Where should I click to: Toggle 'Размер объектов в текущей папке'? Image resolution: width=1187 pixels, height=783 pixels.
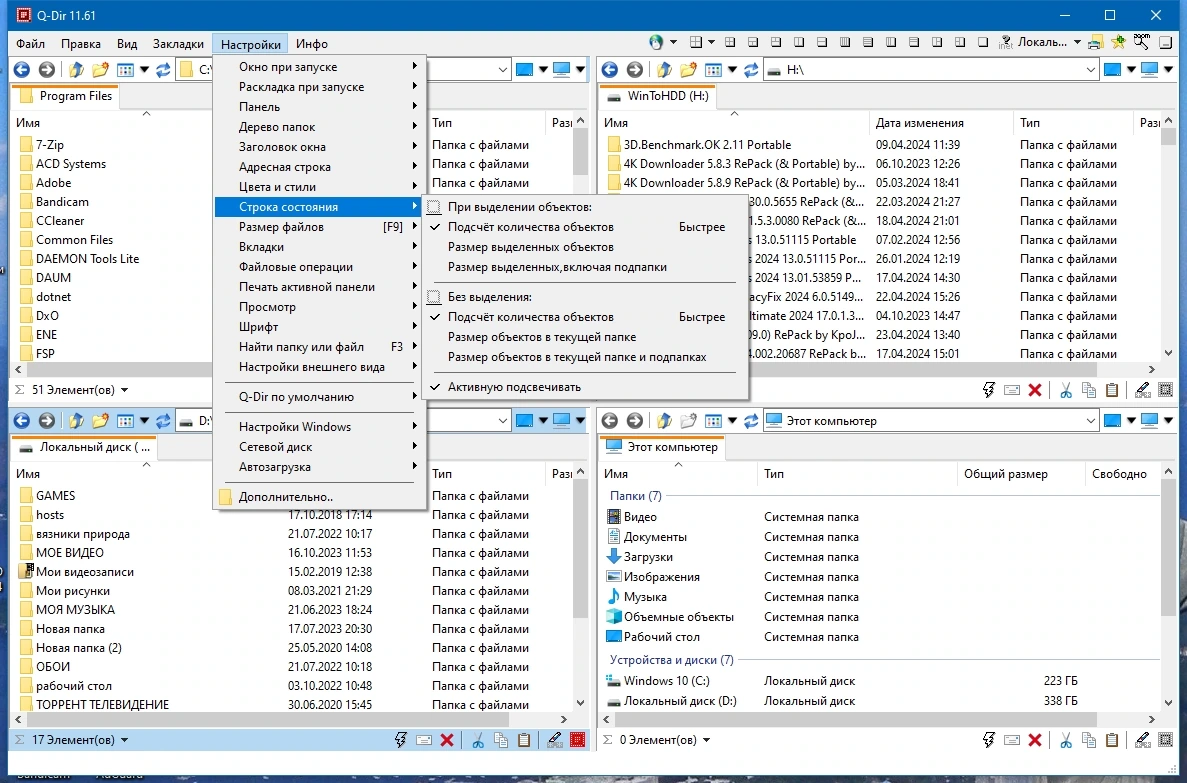(x=542, y=337)
